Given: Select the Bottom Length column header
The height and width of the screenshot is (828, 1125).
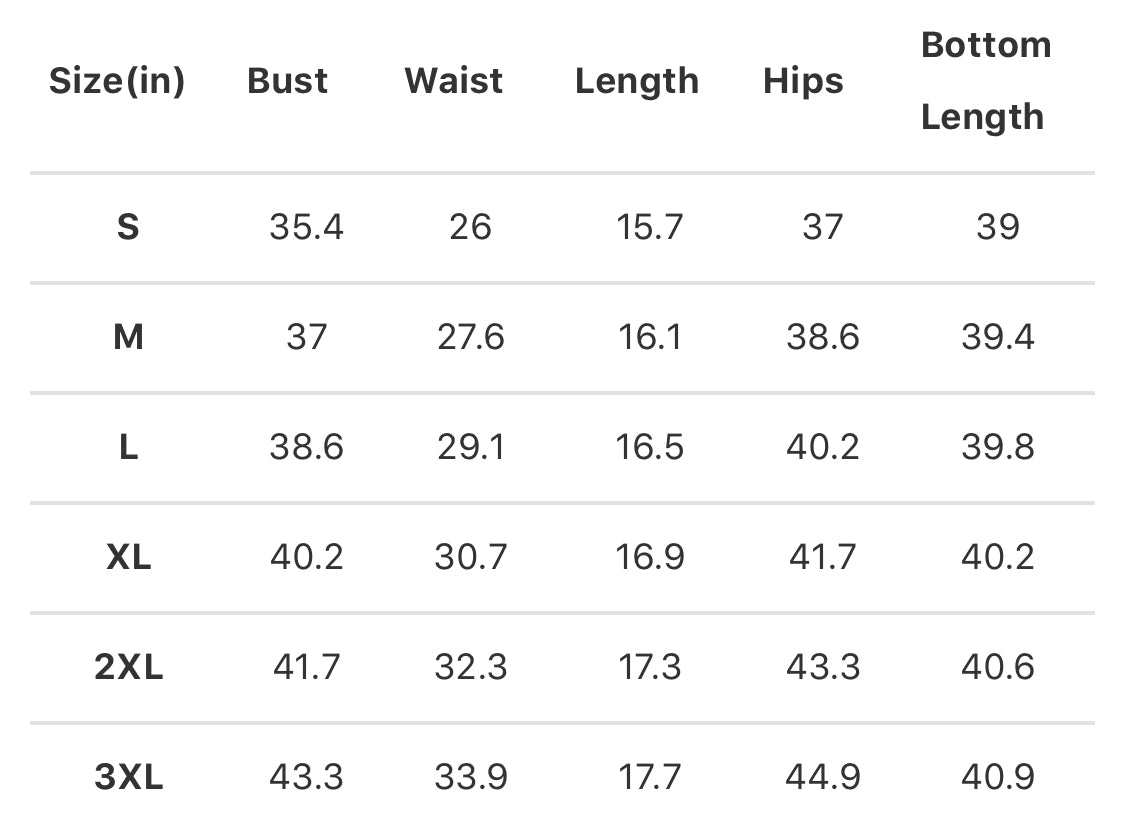Looking at the screenshot, I should 985,81.
